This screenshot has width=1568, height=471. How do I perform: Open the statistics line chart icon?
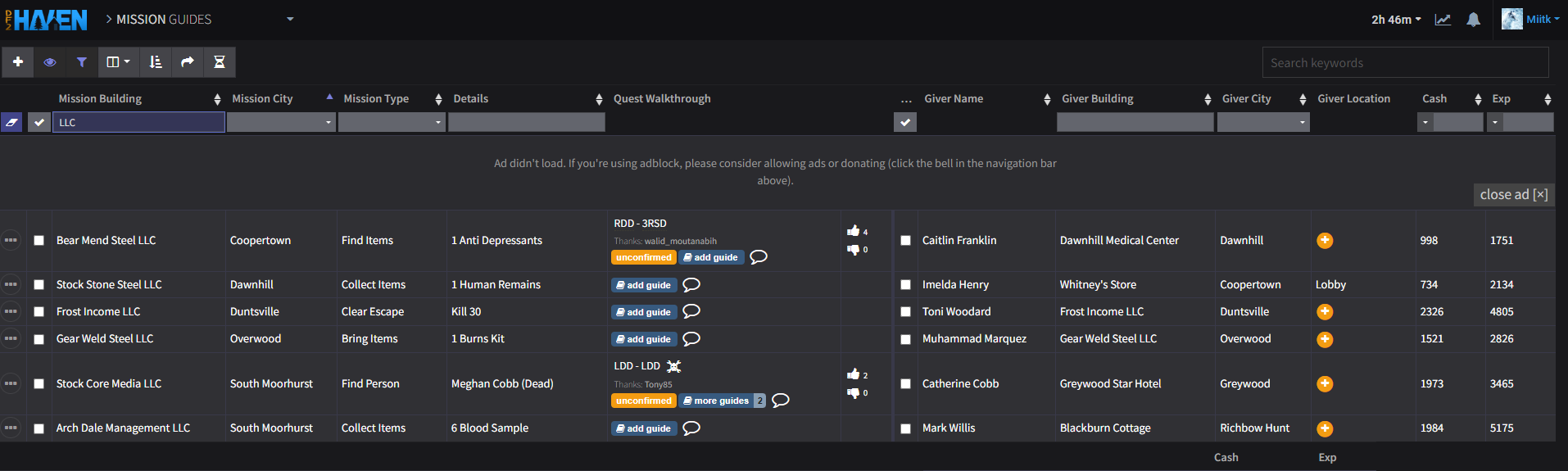click(1443, 20)
